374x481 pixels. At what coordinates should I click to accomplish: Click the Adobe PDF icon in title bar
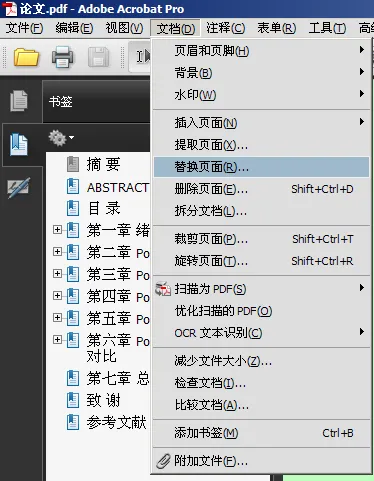(x=10, y=9)
